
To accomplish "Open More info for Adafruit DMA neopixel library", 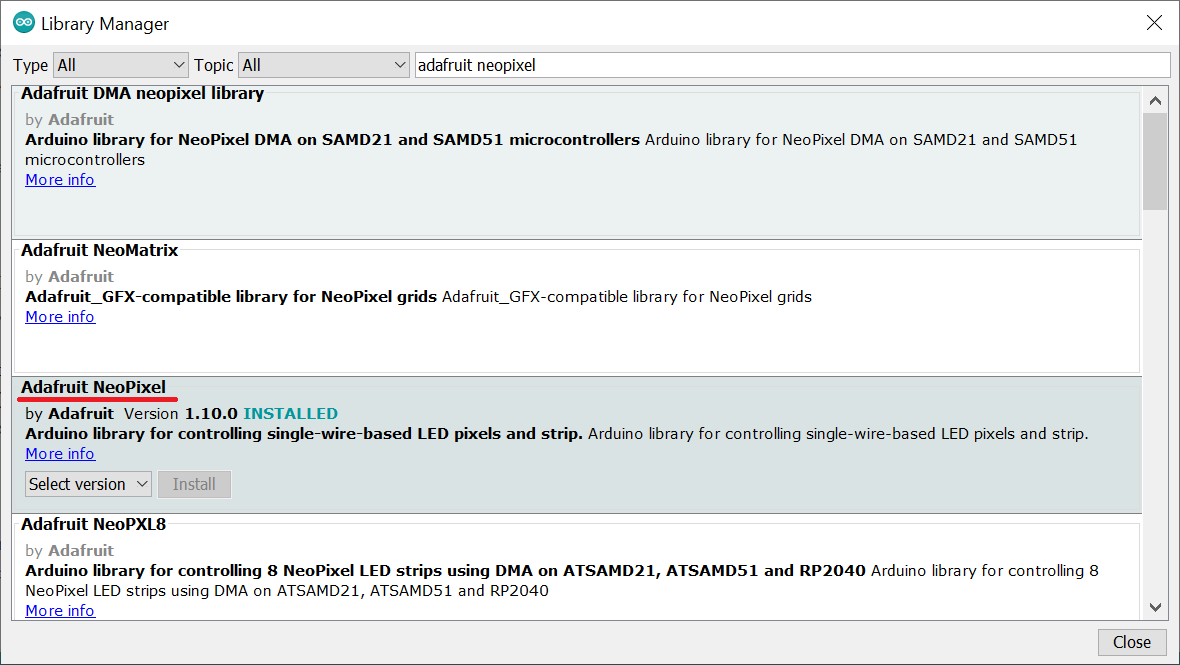I will (x=60, y=180).
